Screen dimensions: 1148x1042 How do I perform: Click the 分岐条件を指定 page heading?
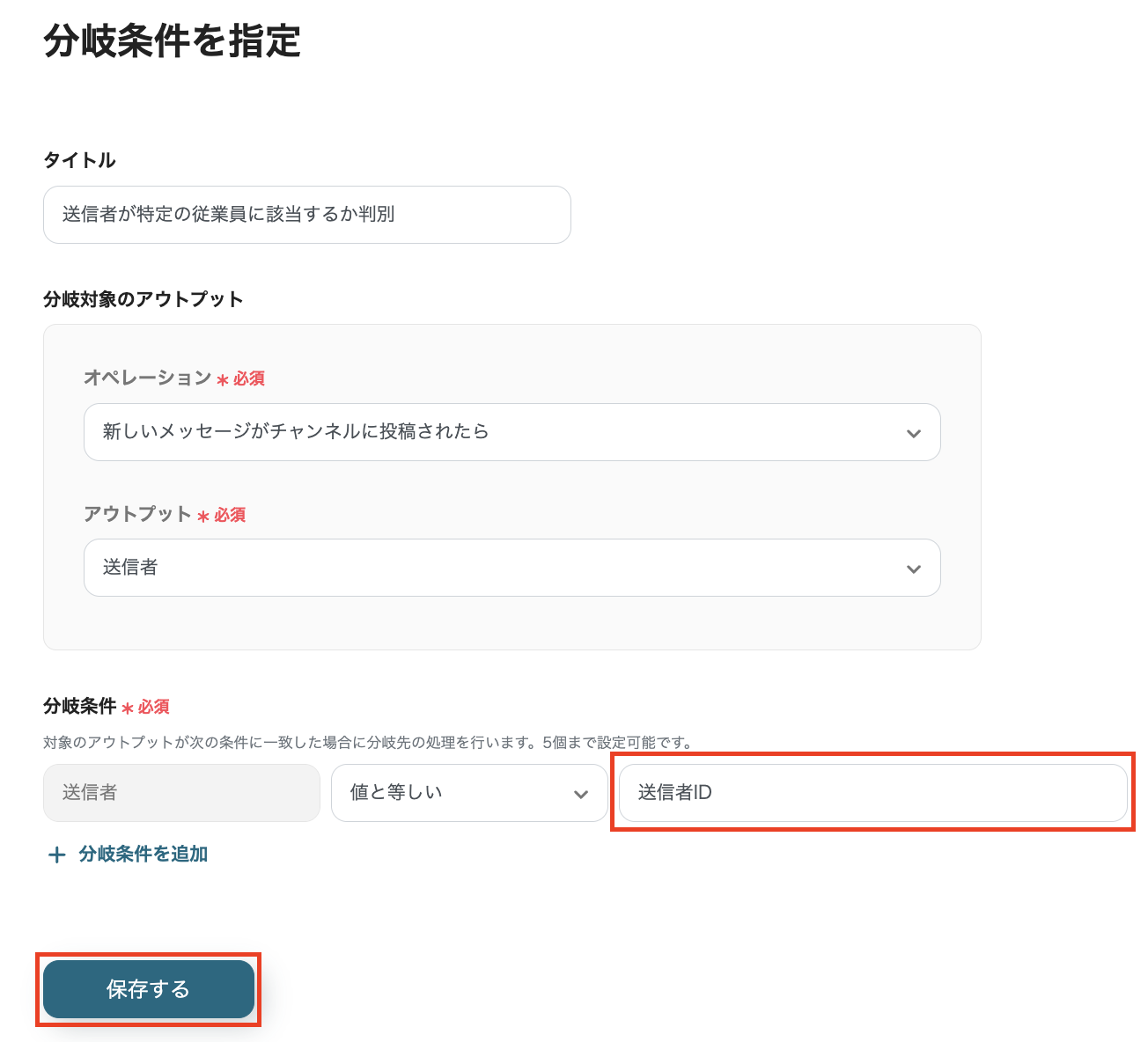tap(171, 42)
